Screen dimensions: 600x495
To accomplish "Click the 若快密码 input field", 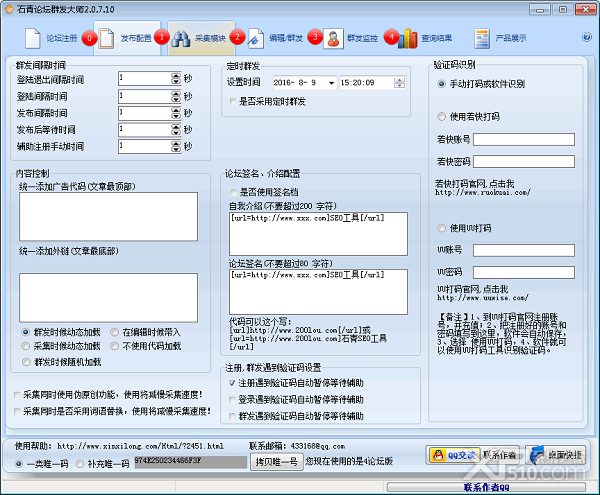I will pyautogui.click(x=524, y=161).
